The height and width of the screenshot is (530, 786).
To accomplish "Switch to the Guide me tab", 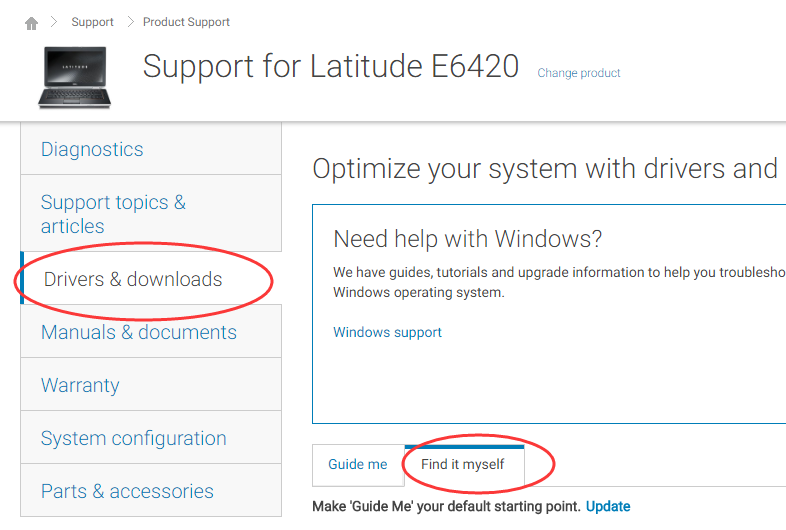I will pos(357,465).
